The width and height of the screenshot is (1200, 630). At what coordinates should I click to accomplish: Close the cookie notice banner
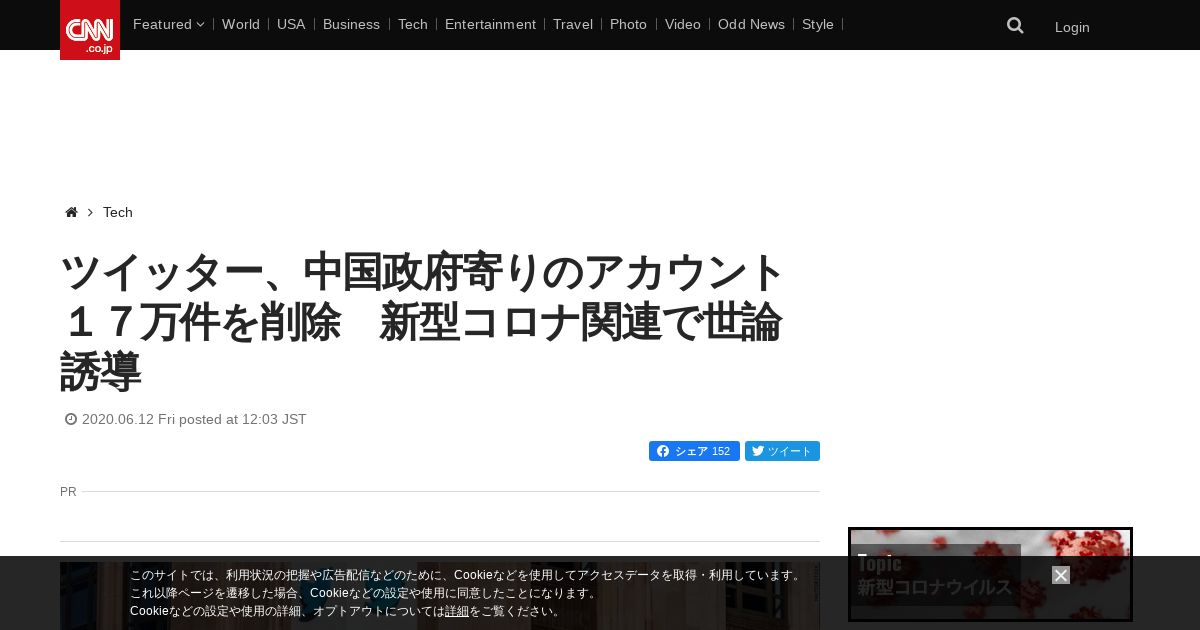pyautogui.click(x=1061, y=575)
